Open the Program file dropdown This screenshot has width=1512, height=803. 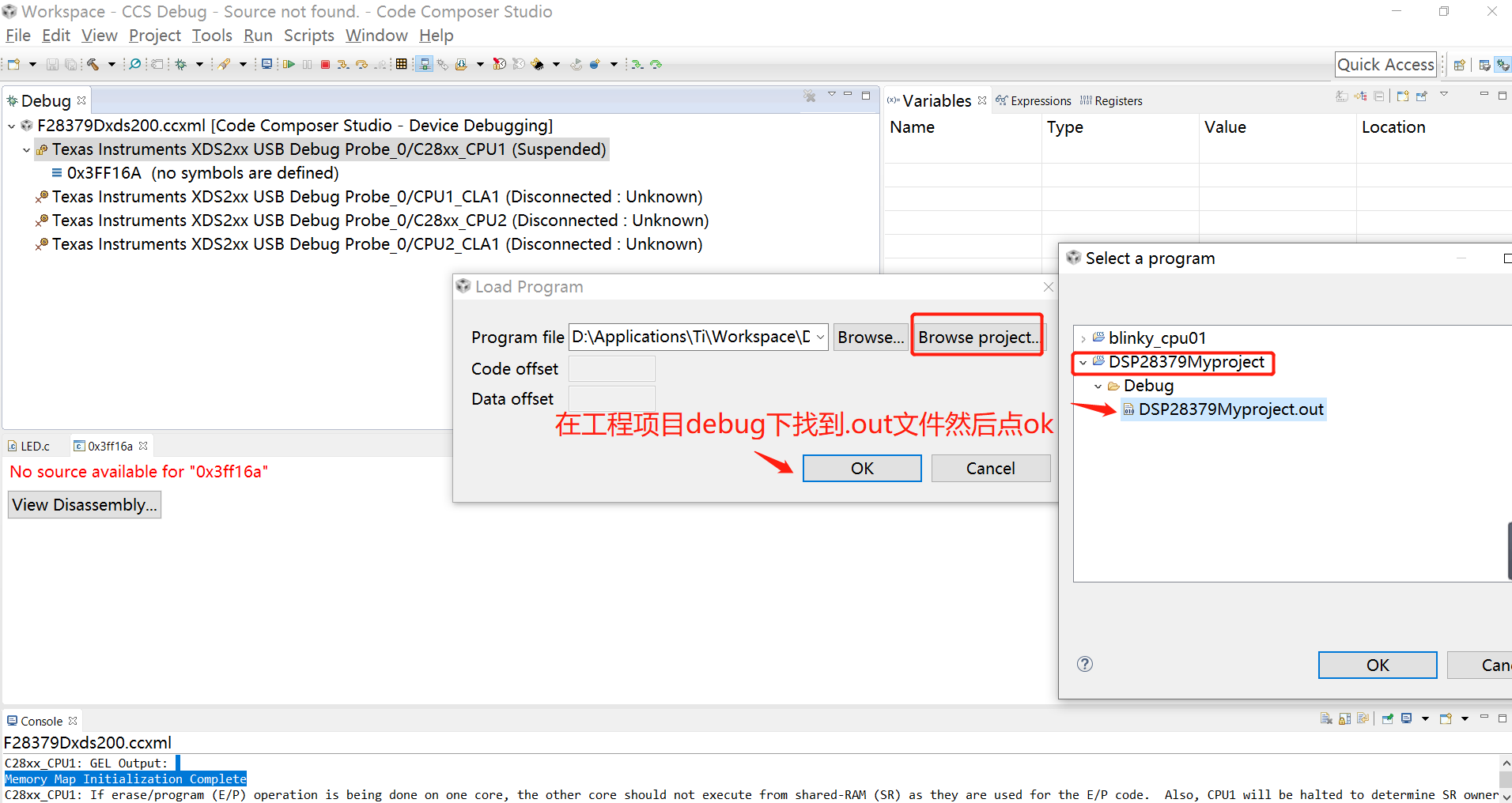click(822, 337)
